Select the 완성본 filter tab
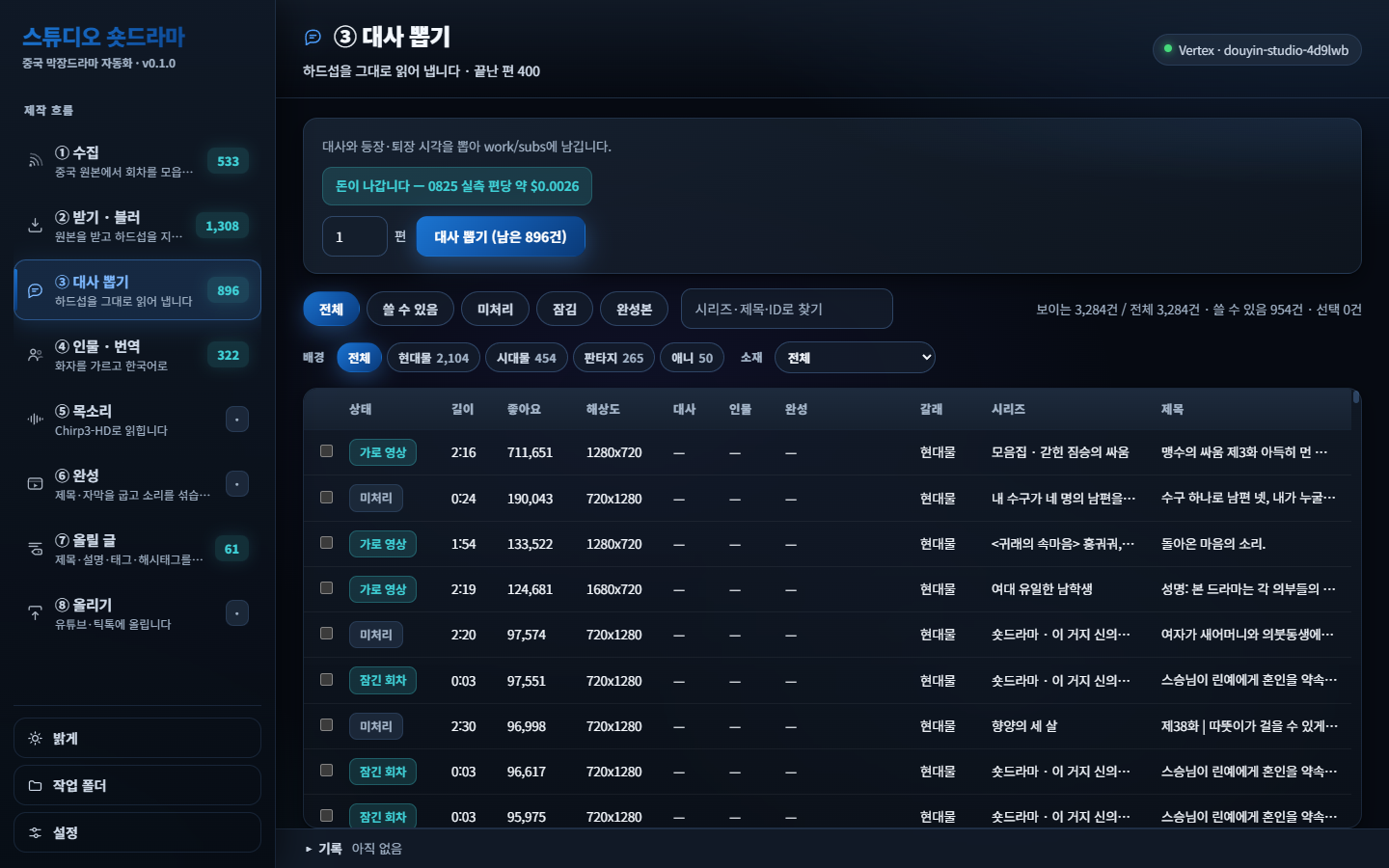The width and height of the screenshot is (1389, 868). click(634, 310)
